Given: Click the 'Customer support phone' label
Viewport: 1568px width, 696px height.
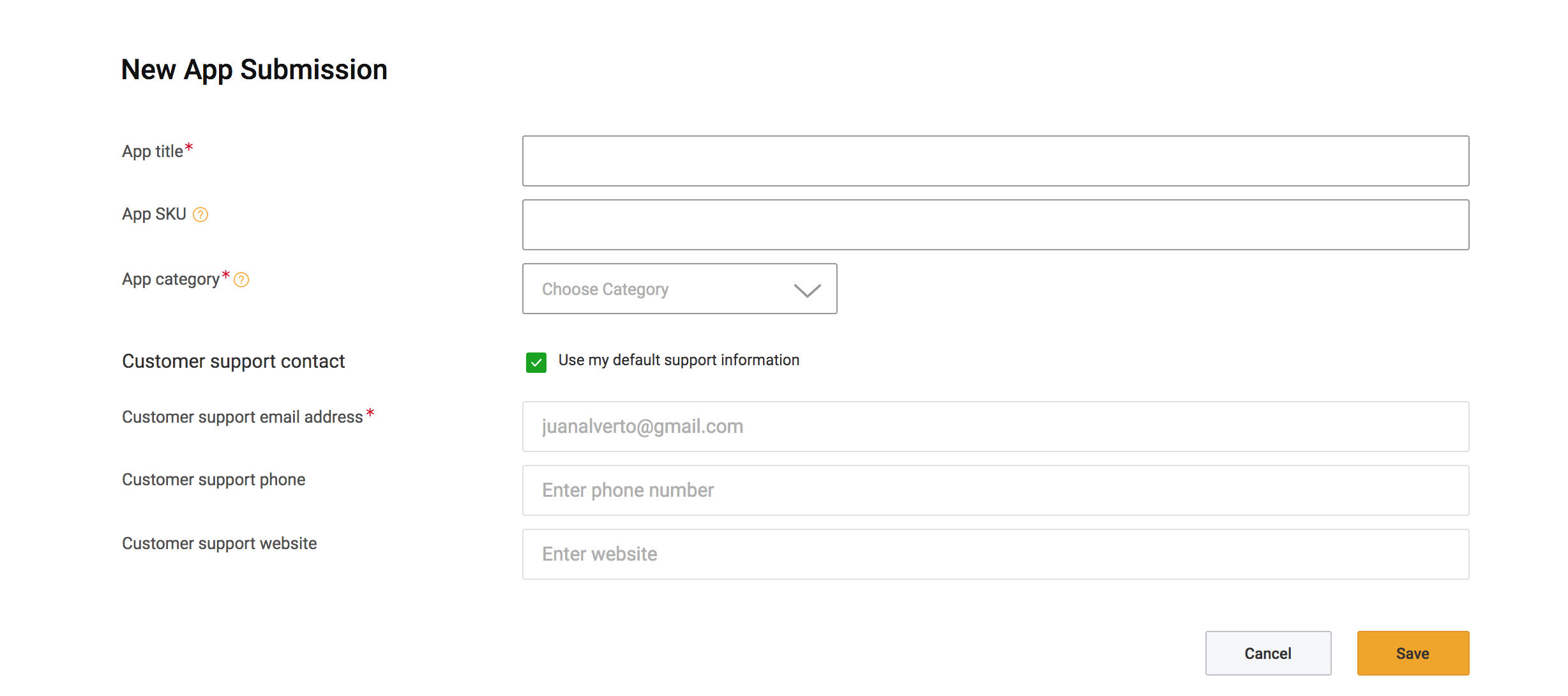Looking at the screenshot, I should coord(214,480).
